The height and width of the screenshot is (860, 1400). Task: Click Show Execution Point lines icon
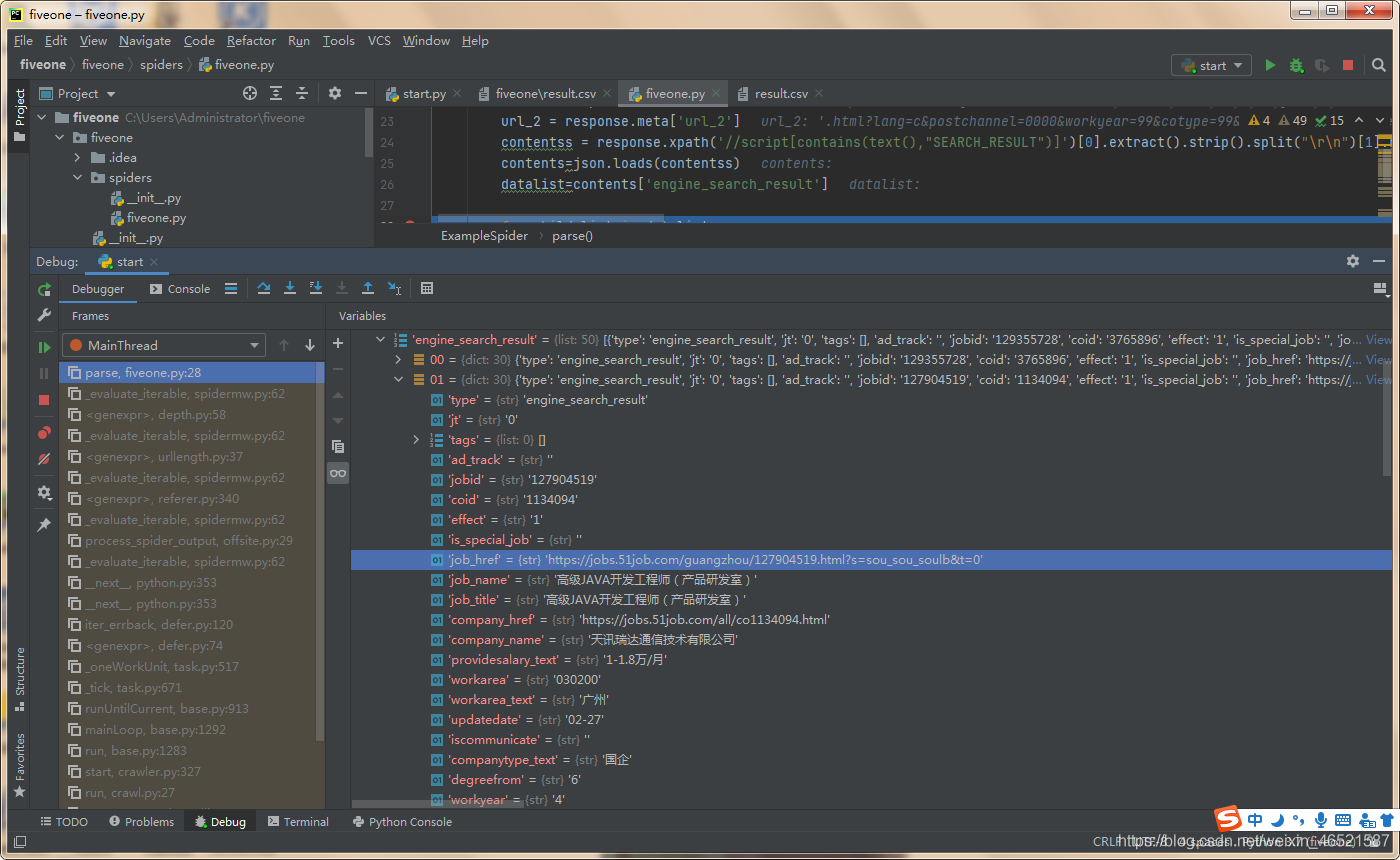(x=231, y=288)
